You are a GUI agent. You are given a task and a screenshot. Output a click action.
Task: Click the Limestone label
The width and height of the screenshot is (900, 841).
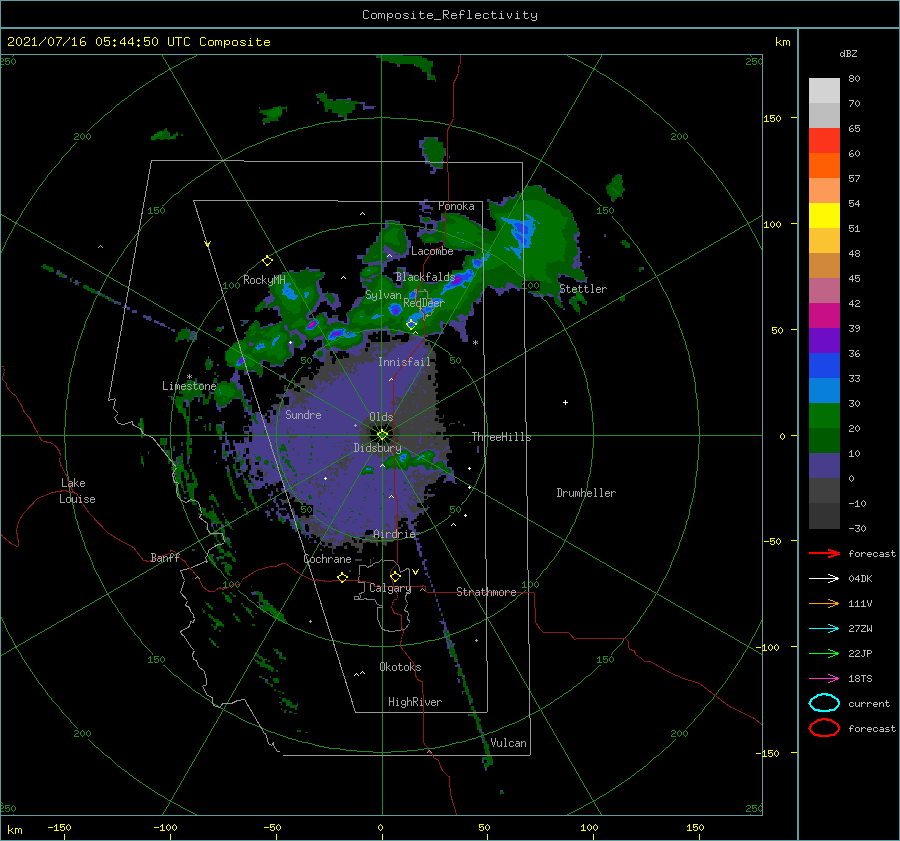coord(189,386)
